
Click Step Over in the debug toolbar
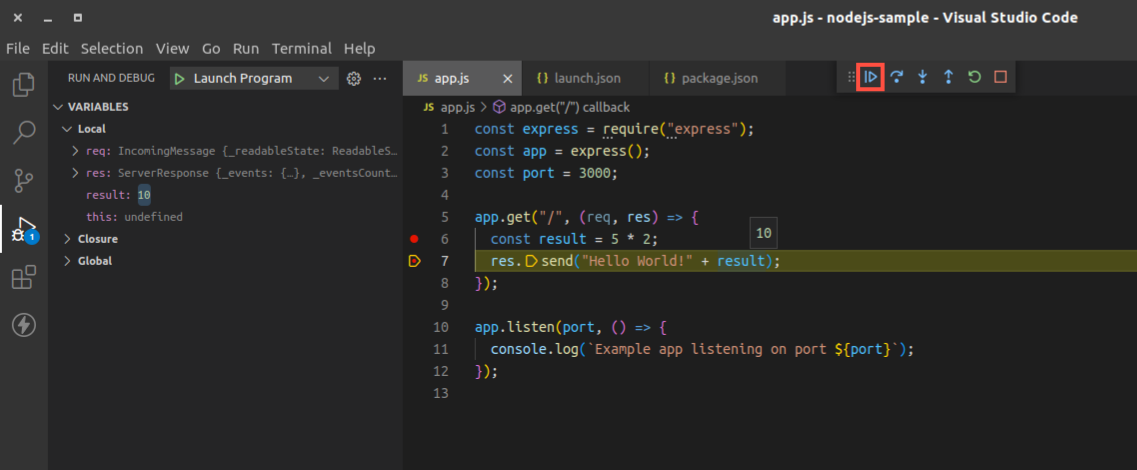pyautogui.click(x=896, y=77)
